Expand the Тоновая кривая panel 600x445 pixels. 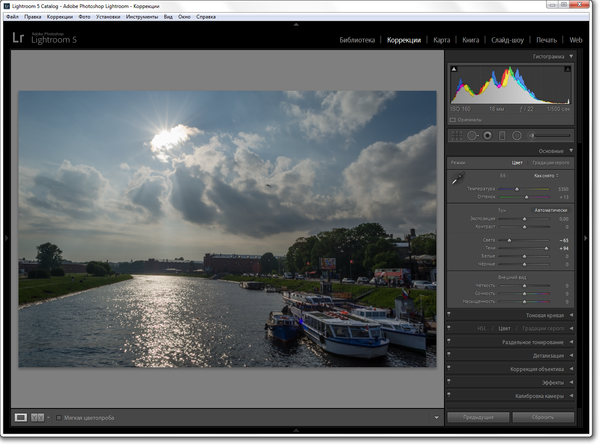(x=571, y=315)
